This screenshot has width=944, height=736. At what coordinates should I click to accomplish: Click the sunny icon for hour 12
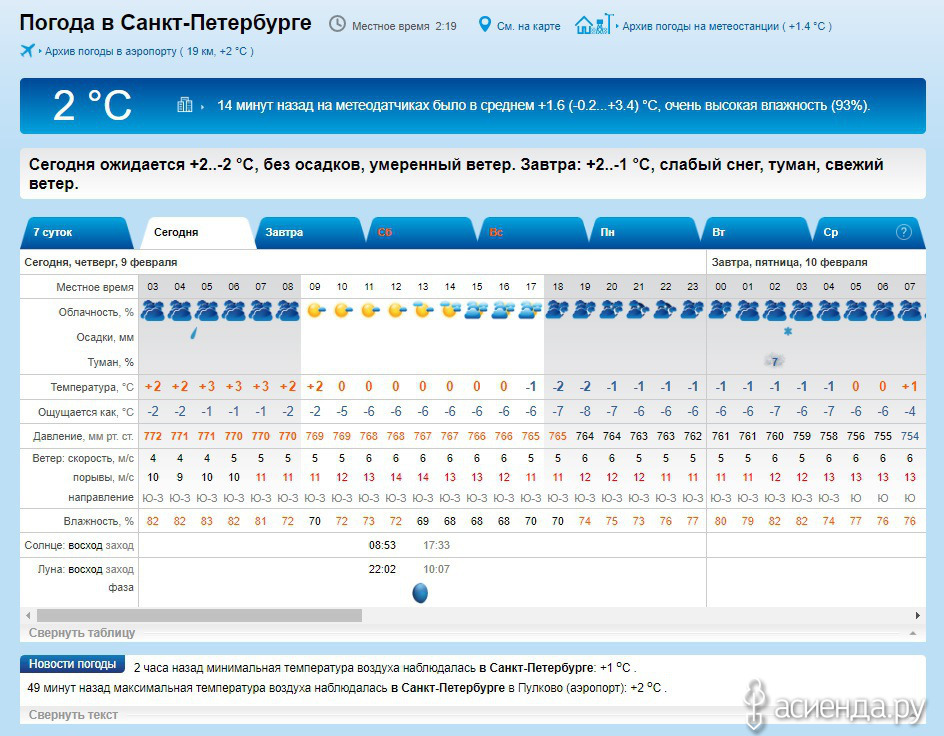(x=397, y=311)
